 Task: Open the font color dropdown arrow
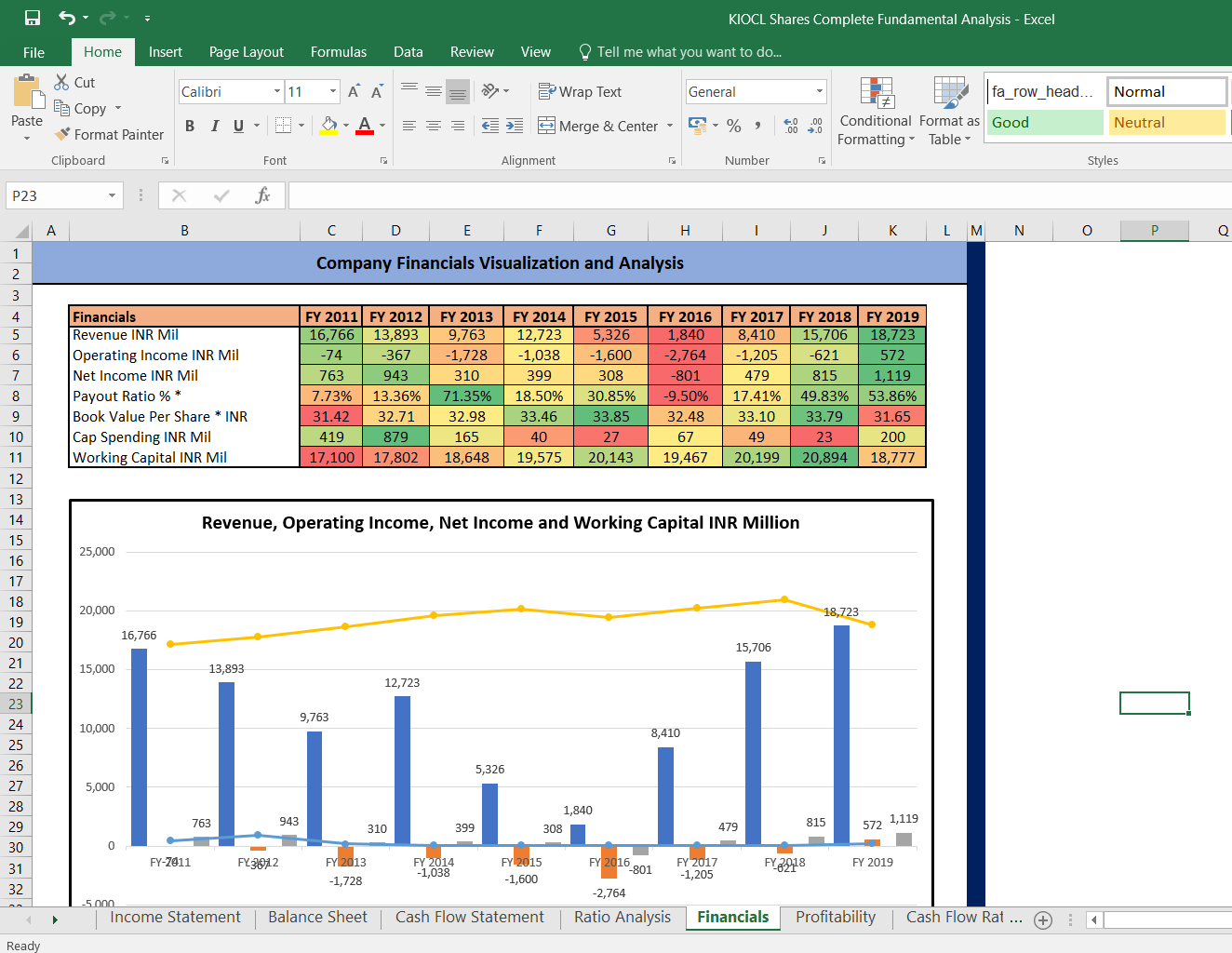(x=382, y=126)
